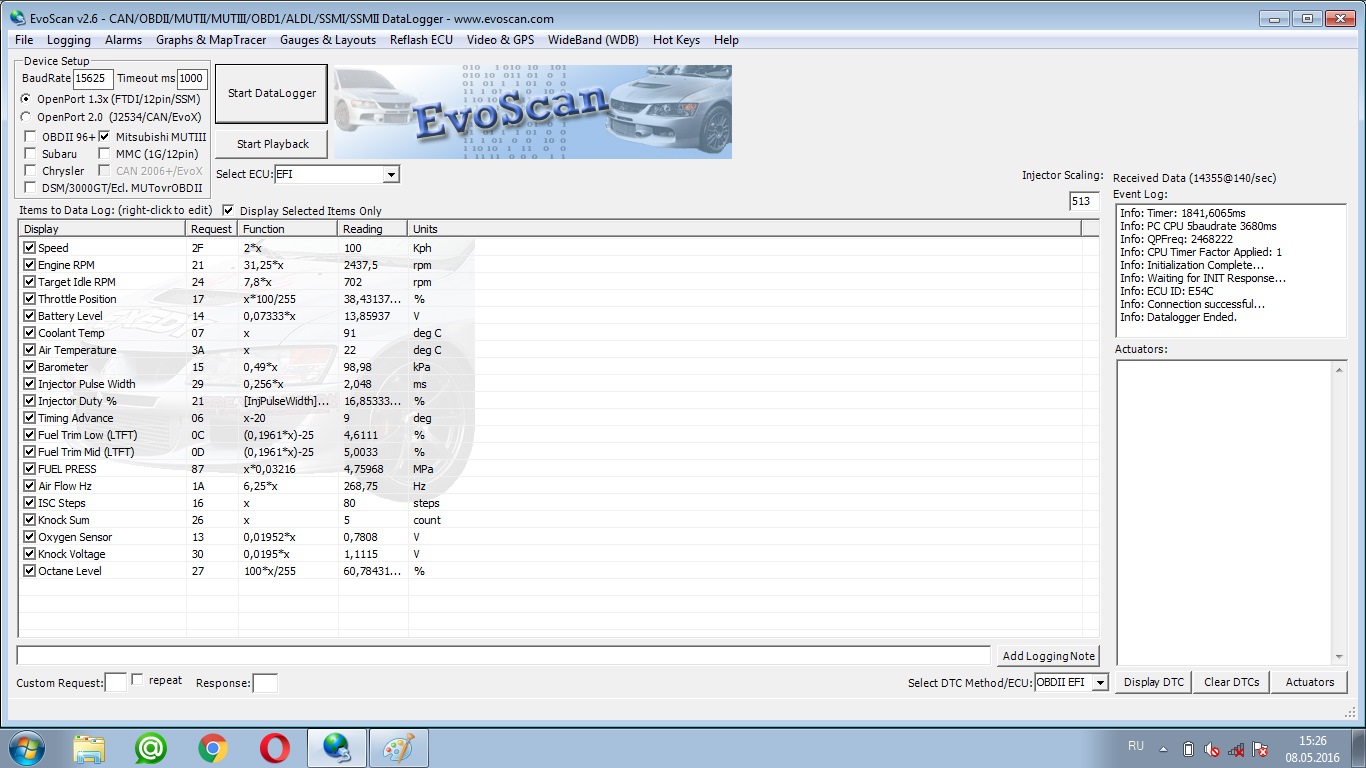Click the Custom Request input box
The width and height of the screenshot is (1366, 768).
(116, 683)
